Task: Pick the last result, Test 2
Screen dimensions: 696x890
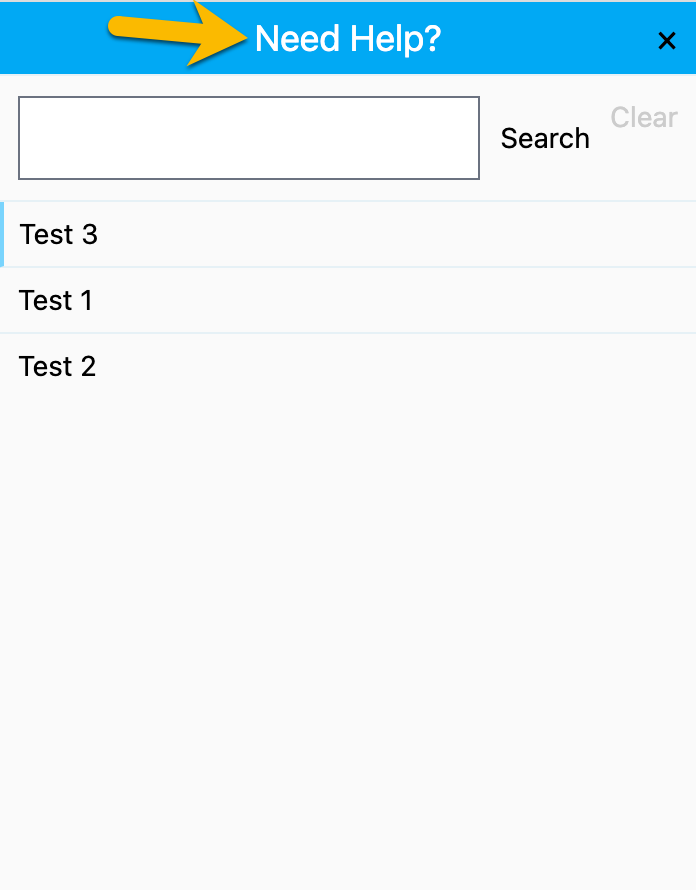Action: pyautogui.click(x=58, y=367)
